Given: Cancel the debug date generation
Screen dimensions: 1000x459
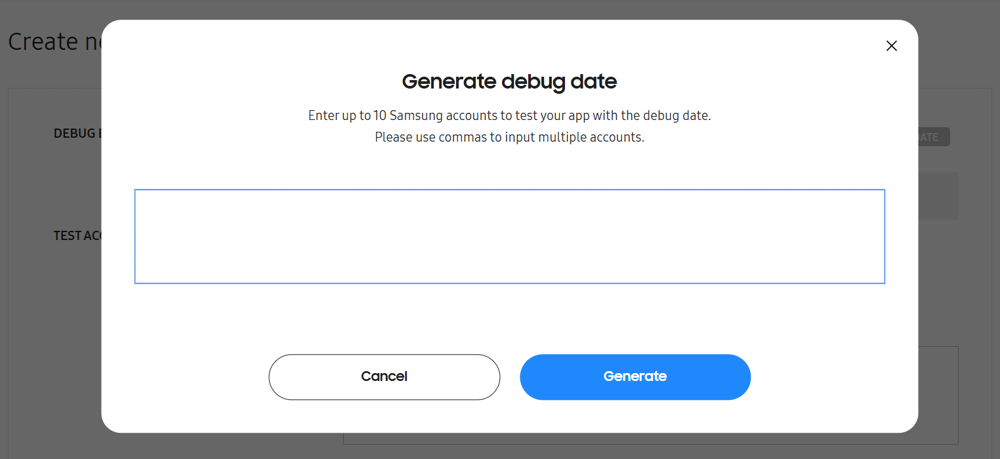Looking at the screenshot, I should pyautogui.click(x=384, y=377).
